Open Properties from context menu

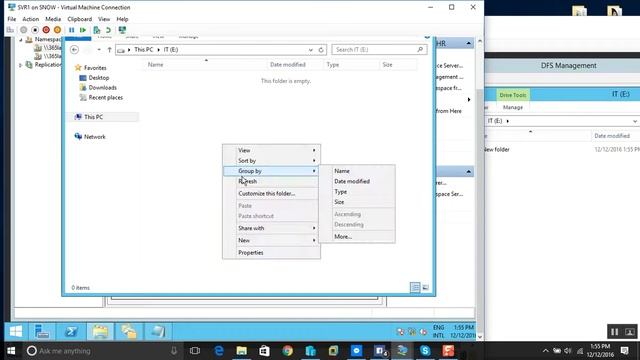coord(271,253)
